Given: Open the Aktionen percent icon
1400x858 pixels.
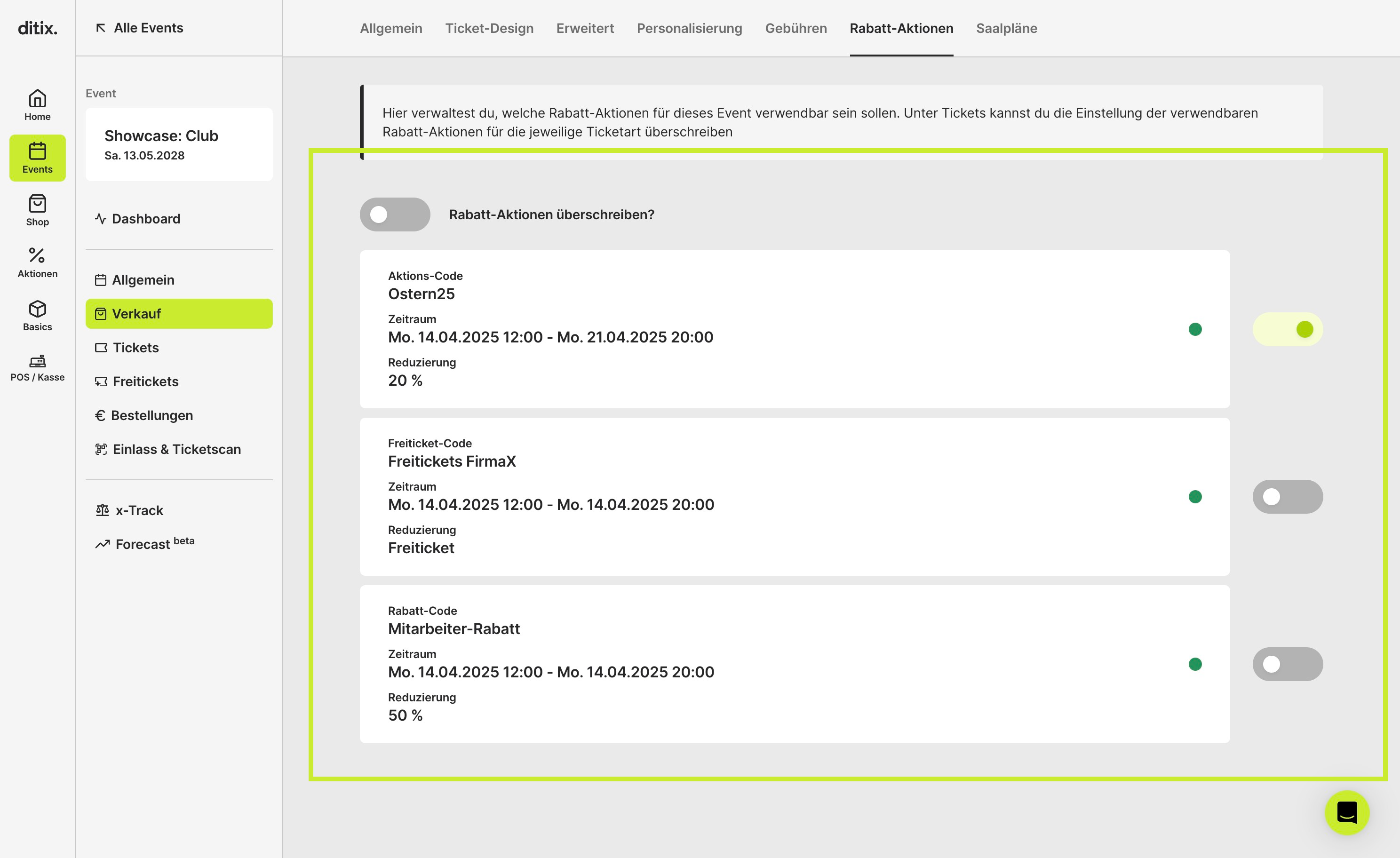Looking at the screenshot, I should pos(38,255).
